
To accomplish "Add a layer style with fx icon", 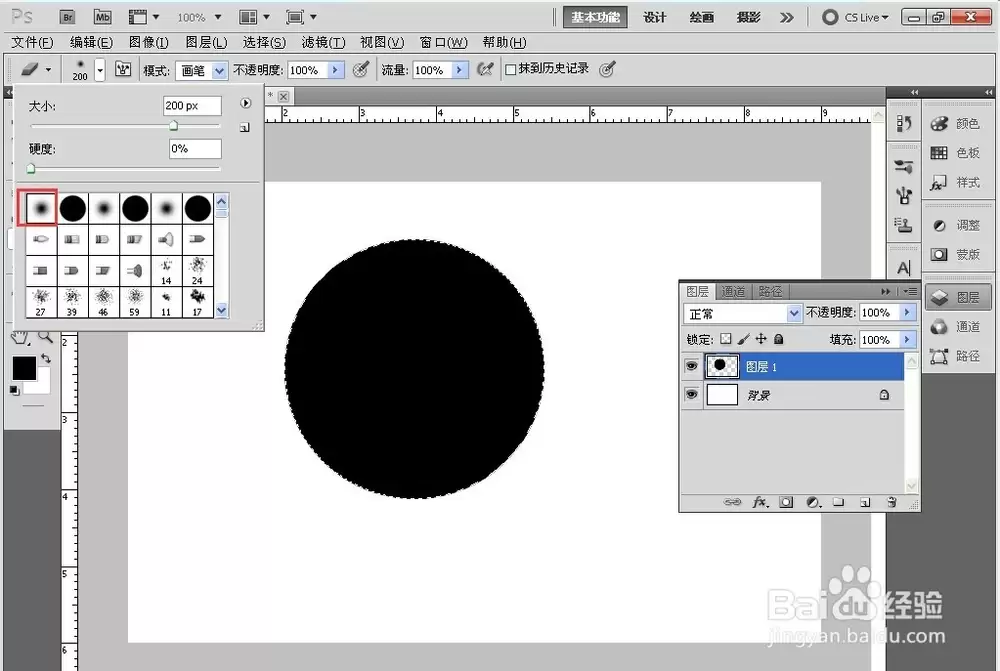I will point(760,503).
